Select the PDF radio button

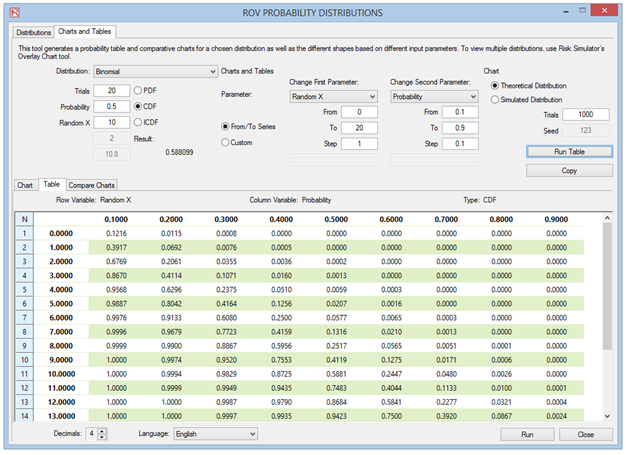(x=145, y=90)
